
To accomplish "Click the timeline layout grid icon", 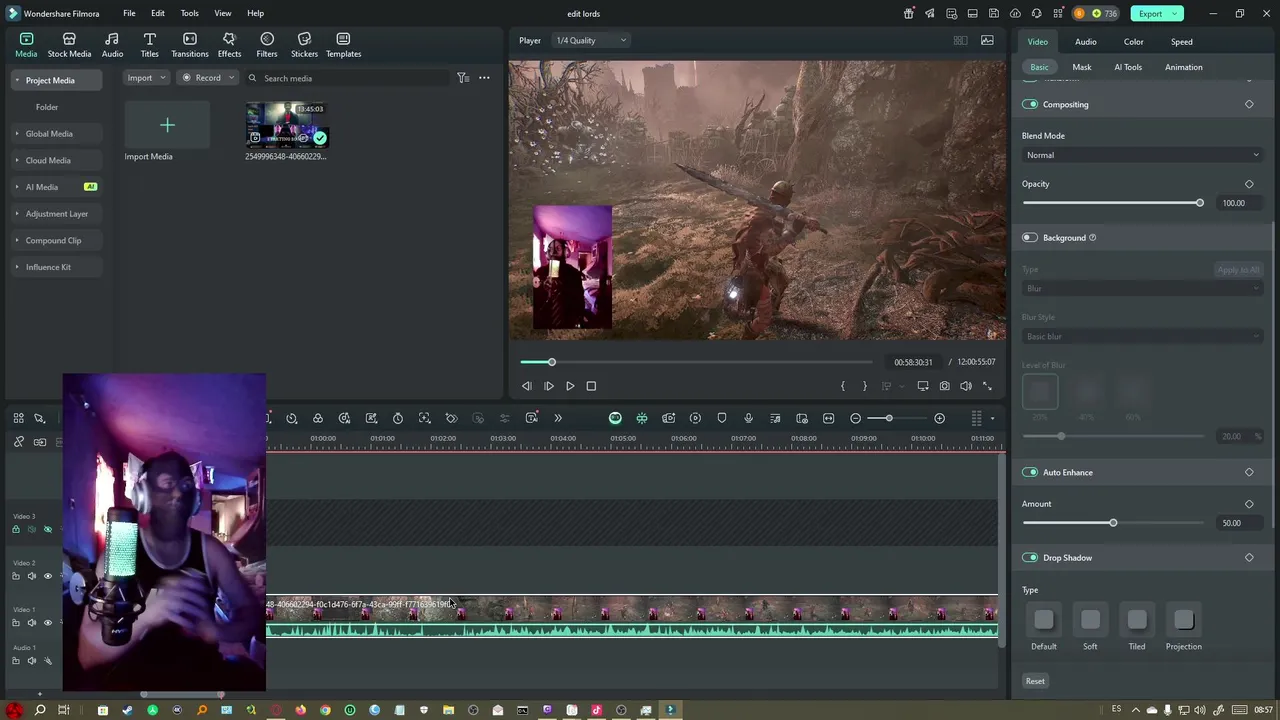I will (976, 418).
